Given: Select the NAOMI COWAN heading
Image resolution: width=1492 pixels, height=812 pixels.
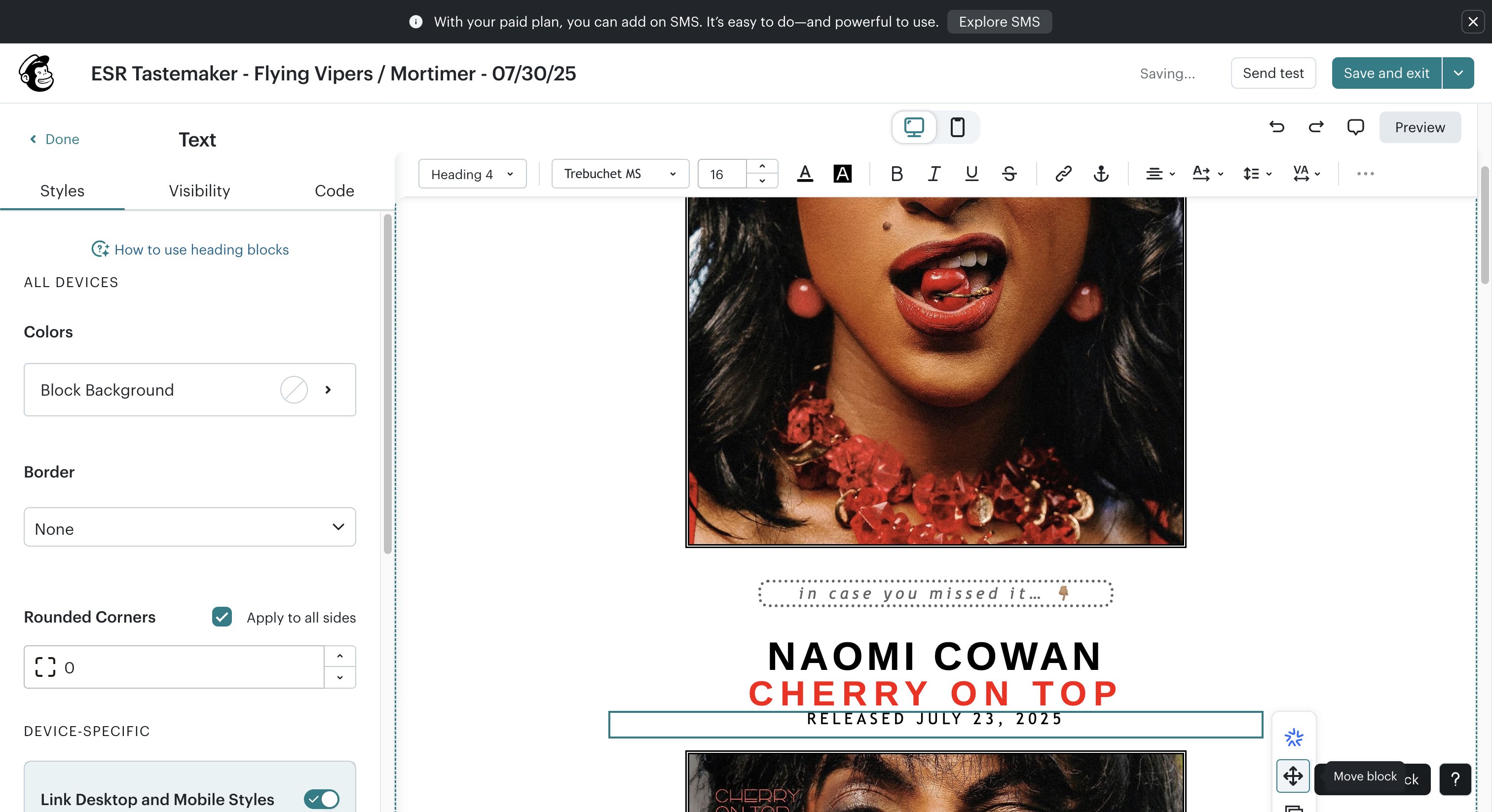Looking at the screenshot, I should coord(935,656).
